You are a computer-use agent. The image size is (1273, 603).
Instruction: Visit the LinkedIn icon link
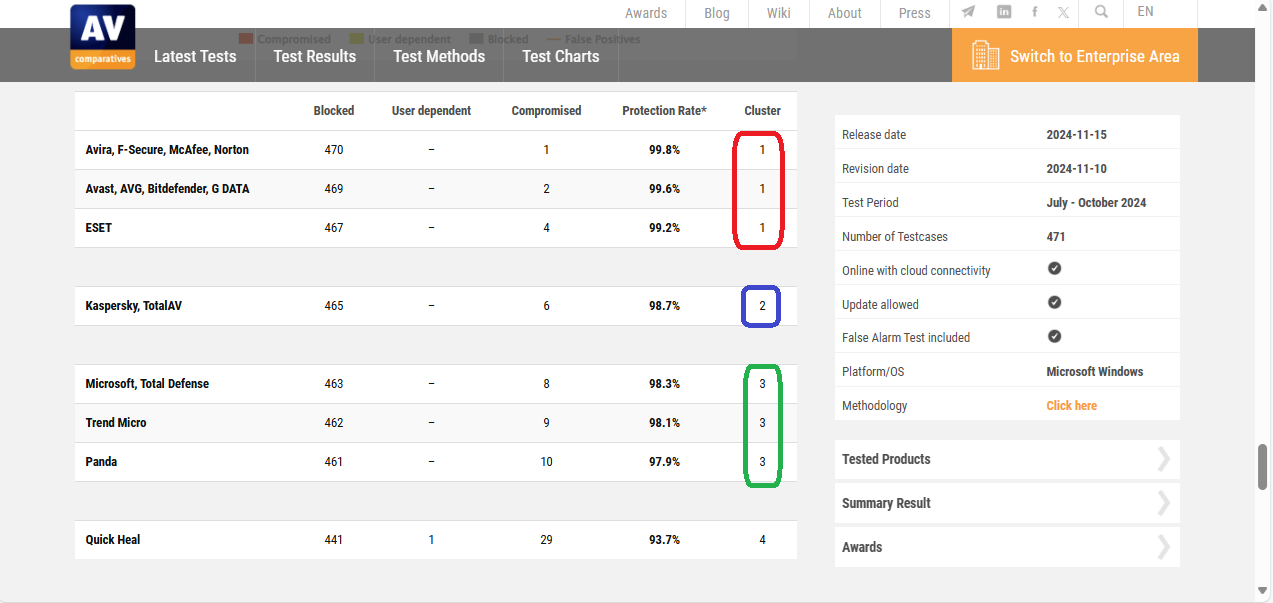[1004, 12]
